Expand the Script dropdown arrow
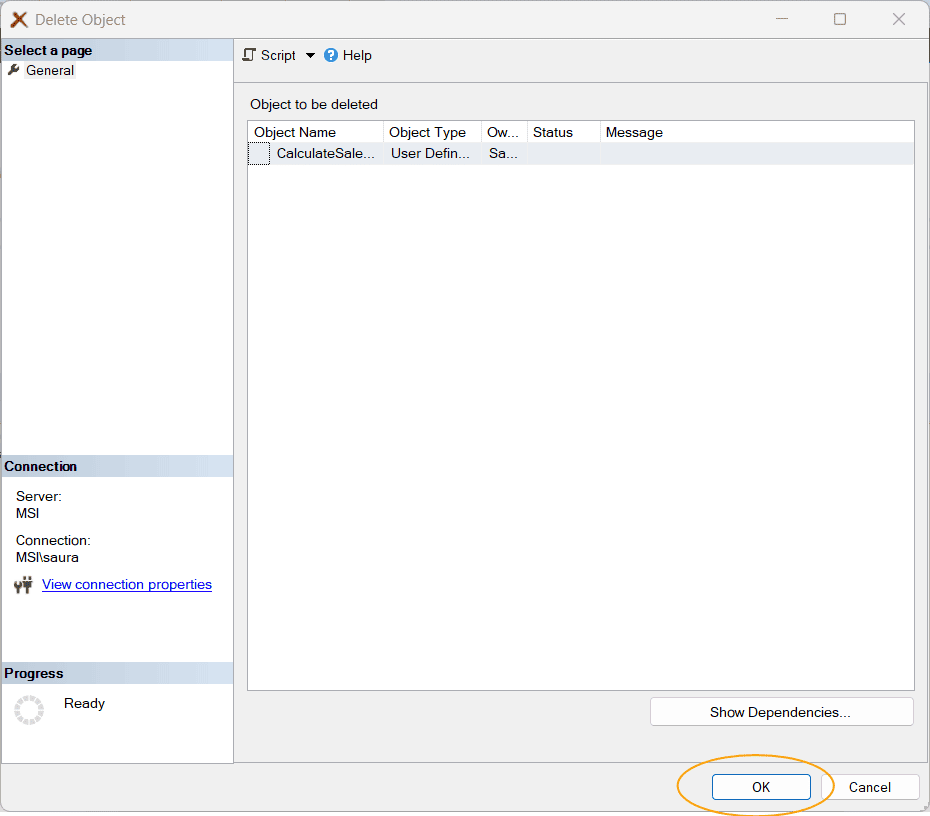This screenshot has height=816, width=930. click(310, 55)
